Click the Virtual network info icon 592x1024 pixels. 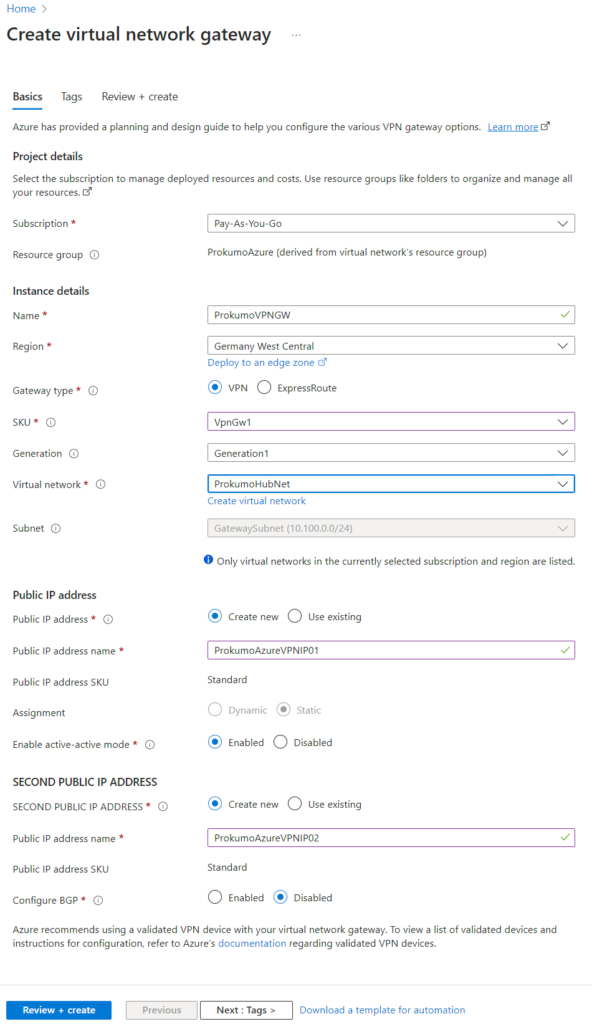click(101, 485)
